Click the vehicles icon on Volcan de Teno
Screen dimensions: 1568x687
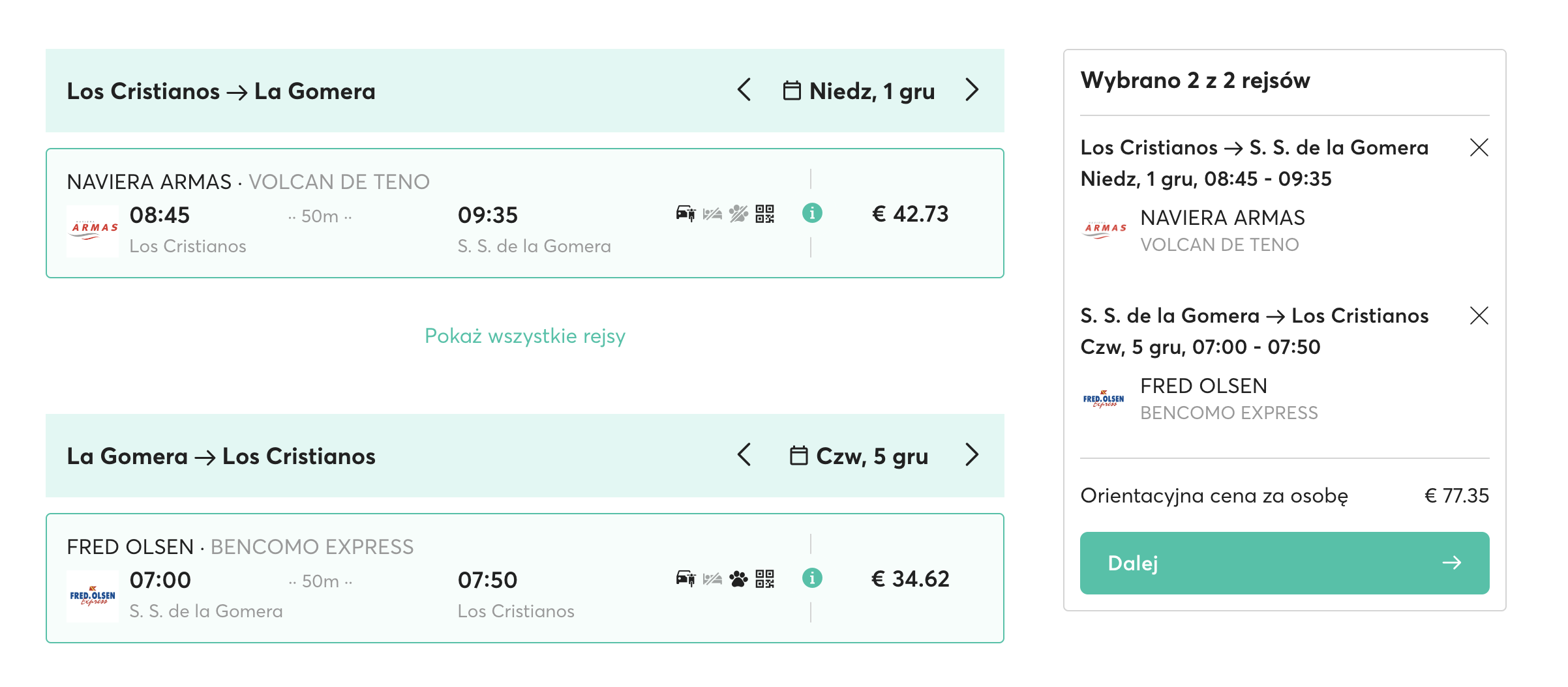tap(686, 214)
